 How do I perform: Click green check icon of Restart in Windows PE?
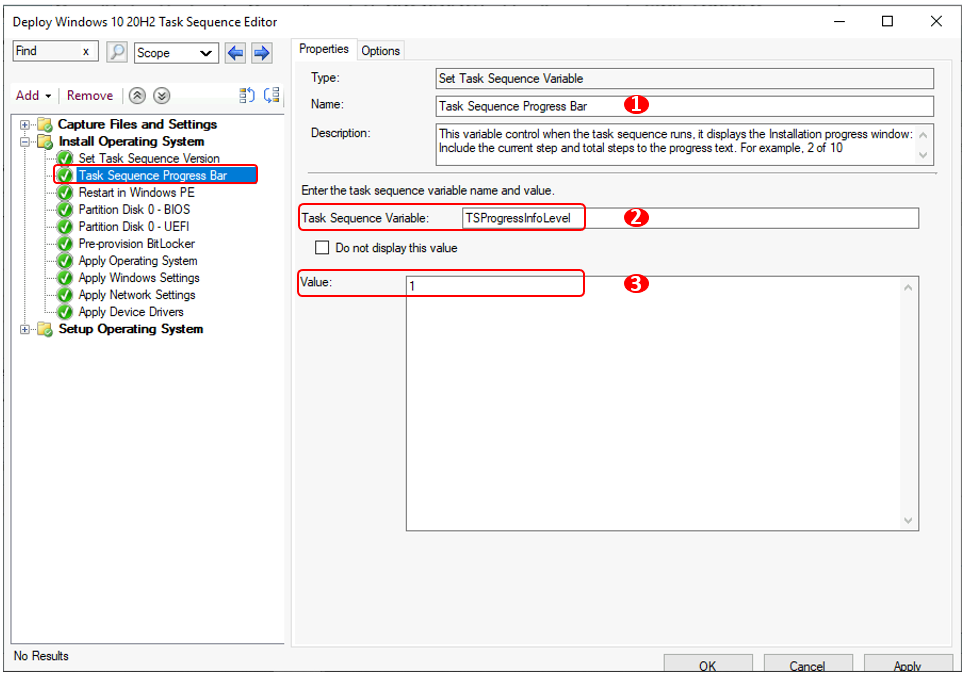click(65, 193)
